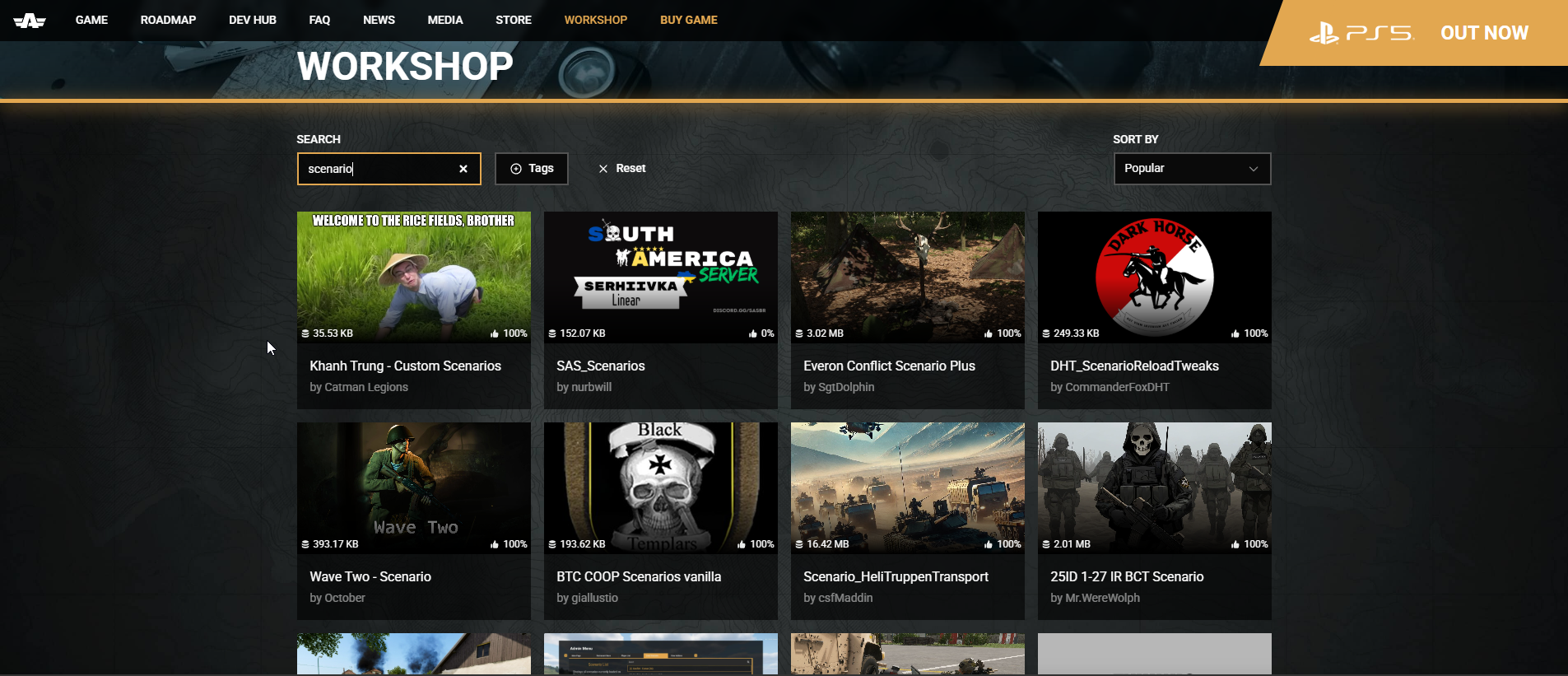Click author text 'by SgtDolphin'
Viewport: 1568px width, 676px height.
pyautogui.click(x=839, y=388)
